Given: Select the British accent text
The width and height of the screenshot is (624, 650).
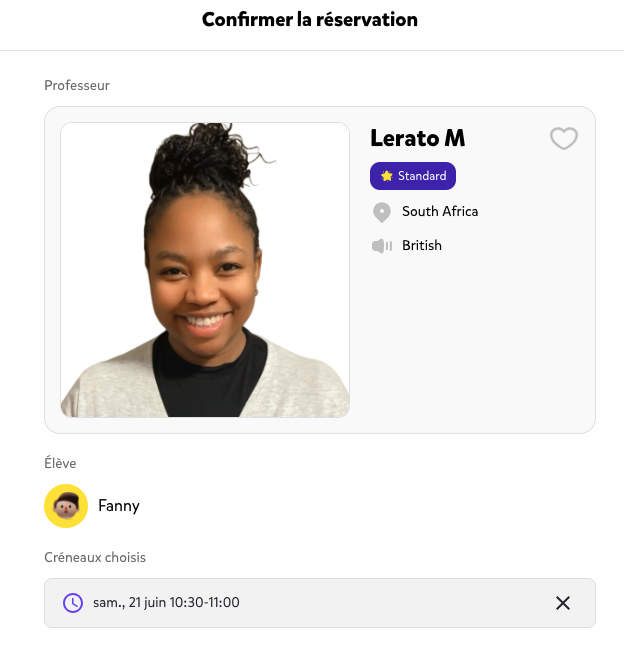Looking at the screenshot, I should coord(422,245).
